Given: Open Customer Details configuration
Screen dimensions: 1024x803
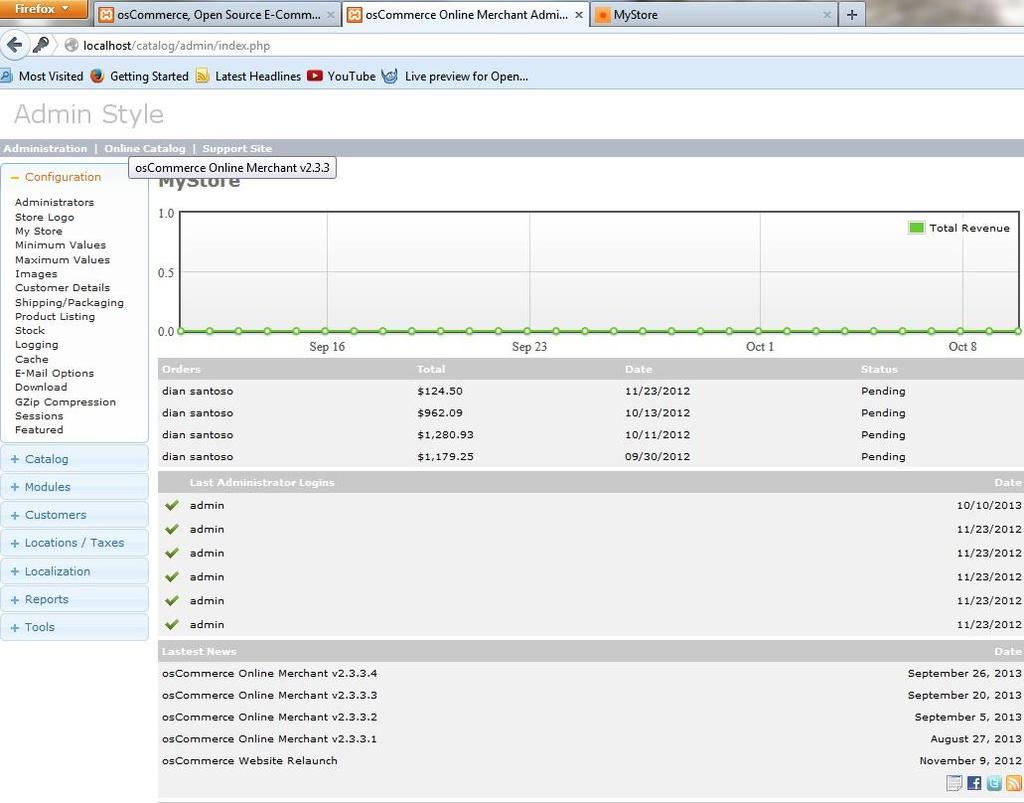Looking at the screenshot, I should [62, 287].
